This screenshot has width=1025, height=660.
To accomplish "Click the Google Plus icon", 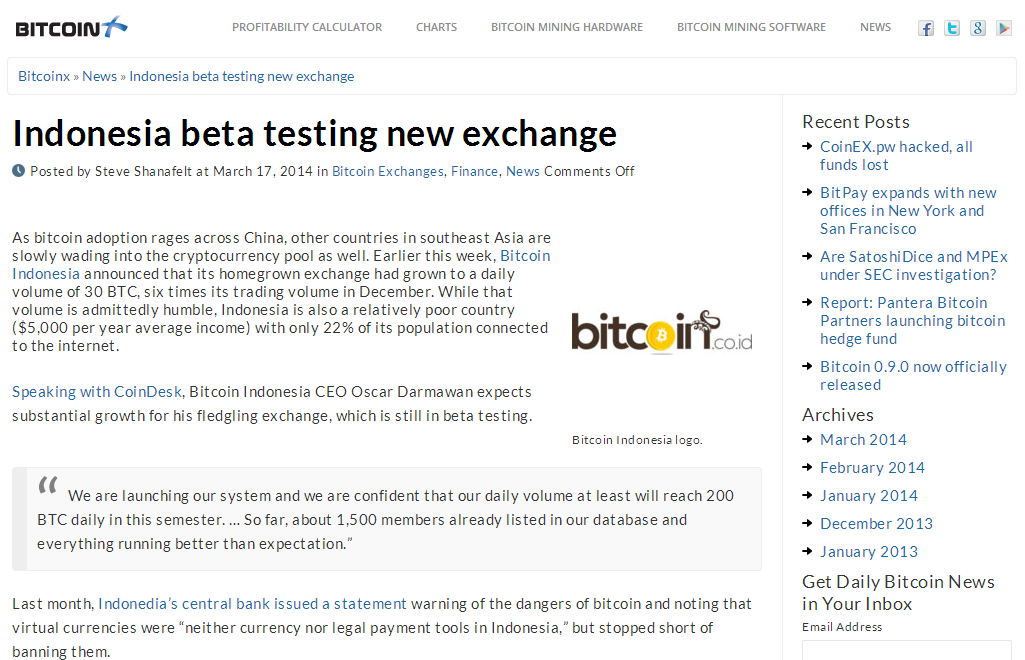I will click(x=978, y=28).
